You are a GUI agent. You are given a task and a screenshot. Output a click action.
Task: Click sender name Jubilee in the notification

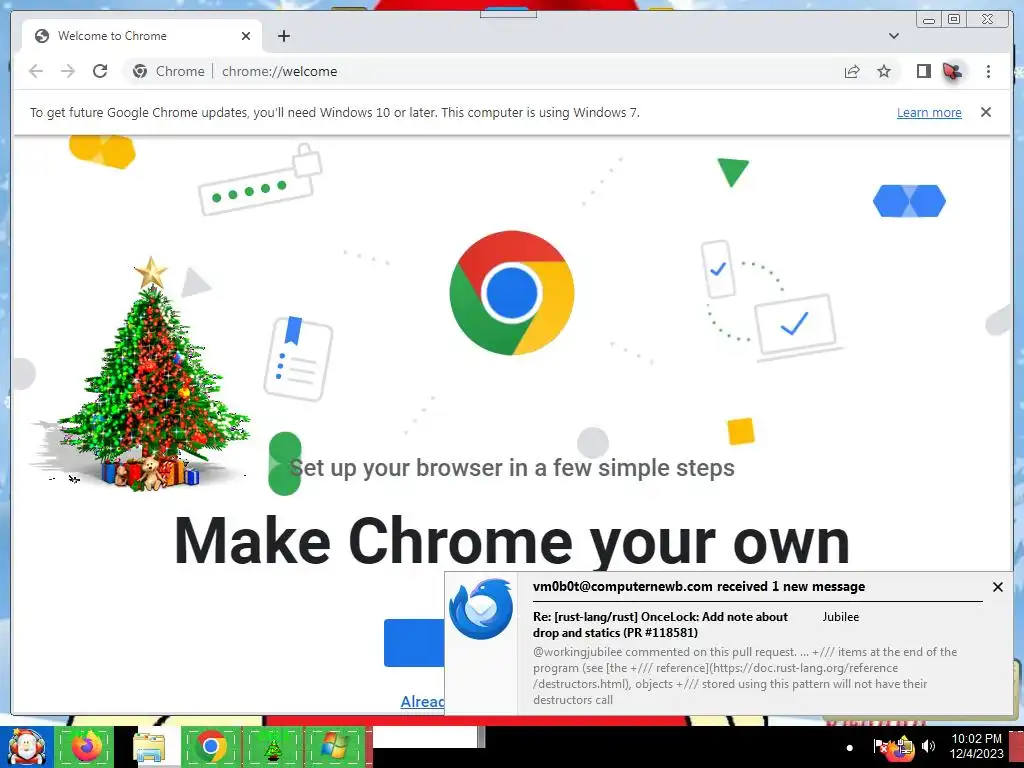840,616
